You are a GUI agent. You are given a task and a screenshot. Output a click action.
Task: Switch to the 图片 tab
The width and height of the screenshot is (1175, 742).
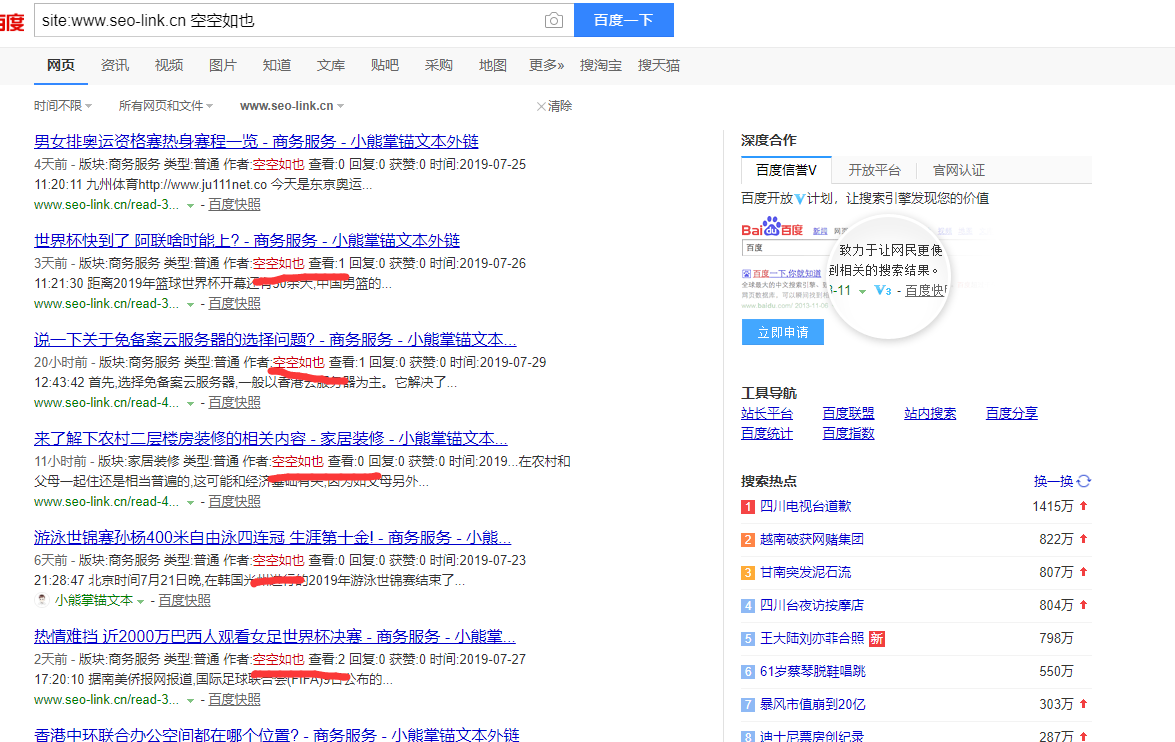click(223, 65)
